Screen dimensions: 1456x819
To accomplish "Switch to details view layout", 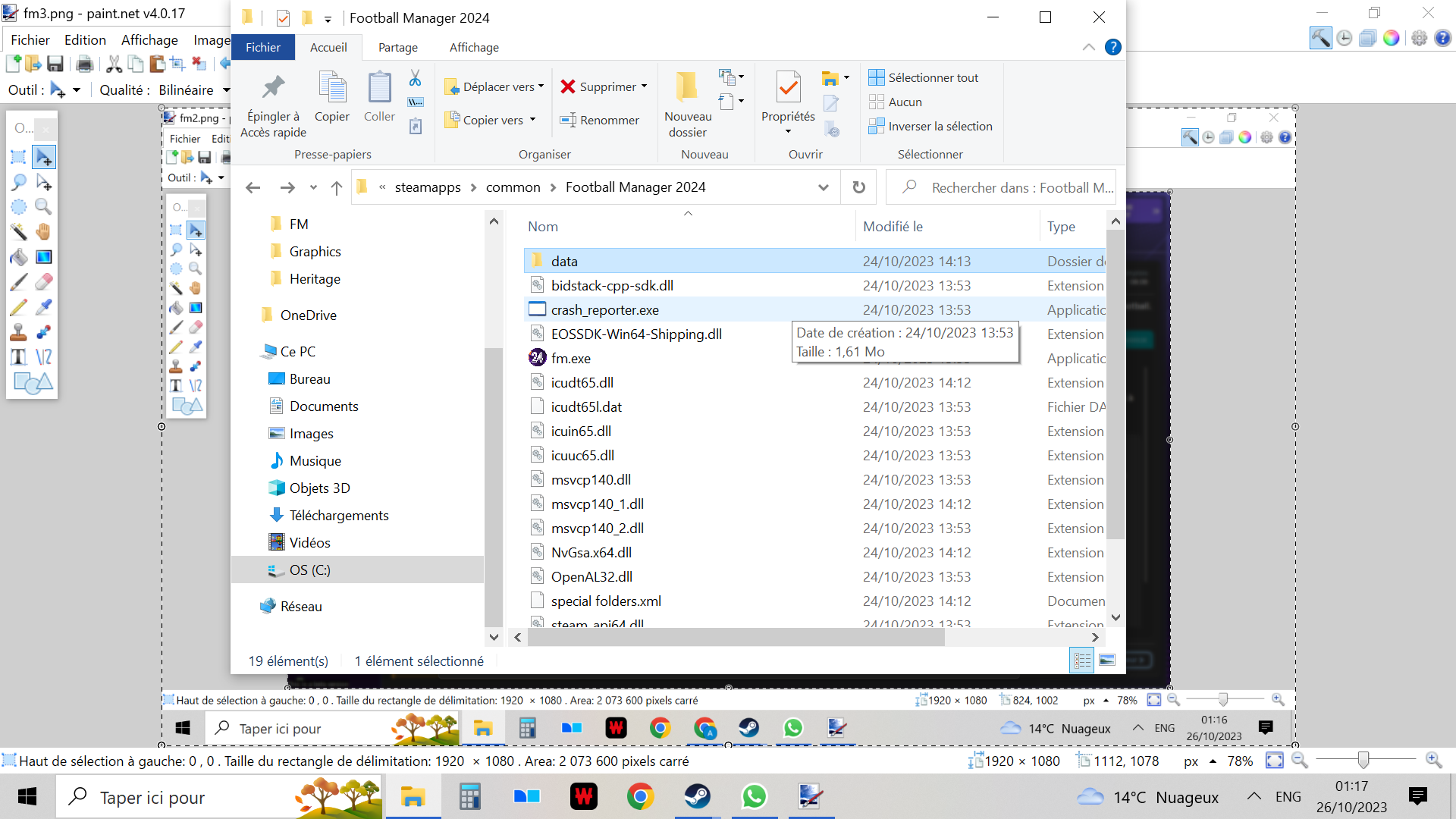I will (x=1082, y=661).
